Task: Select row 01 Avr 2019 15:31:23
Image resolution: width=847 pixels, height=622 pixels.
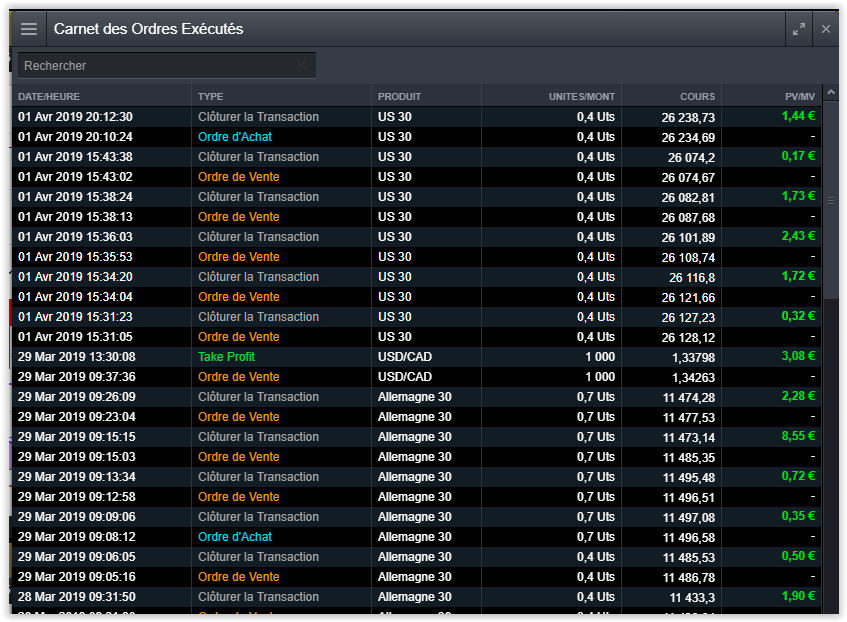Action: click(x=416, y=317)
